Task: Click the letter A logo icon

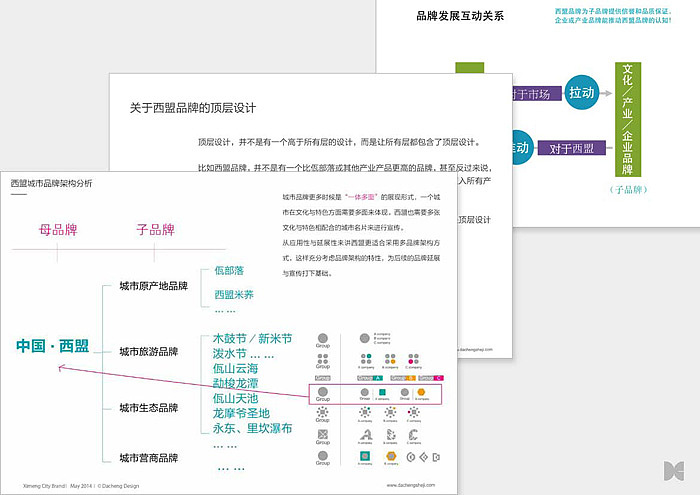Action: (366, 435)
